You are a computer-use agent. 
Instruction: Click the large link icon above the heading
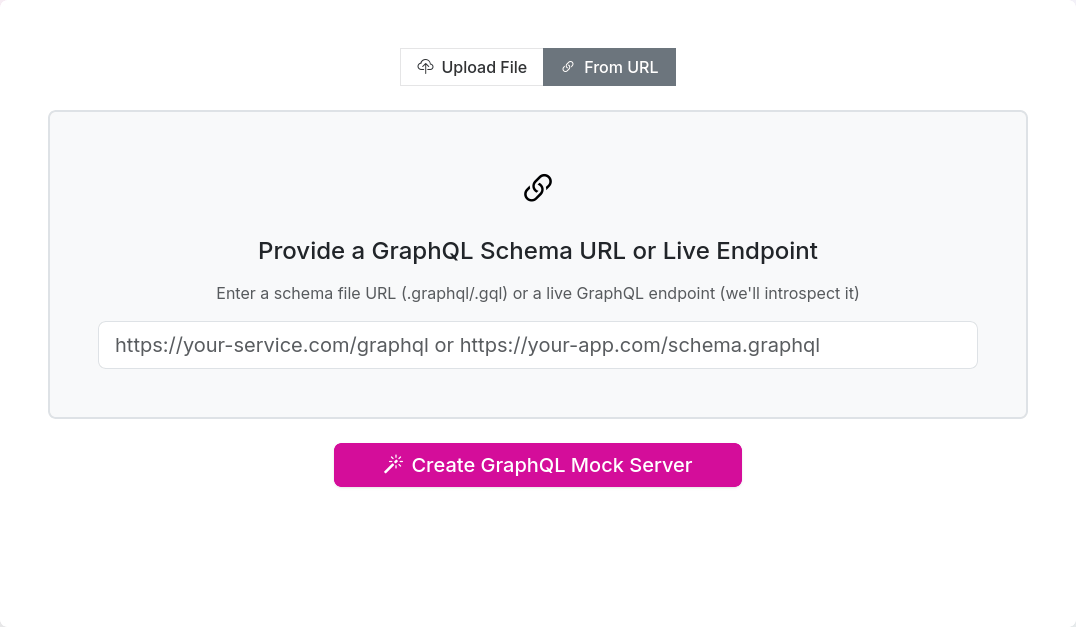pos(538,187)
